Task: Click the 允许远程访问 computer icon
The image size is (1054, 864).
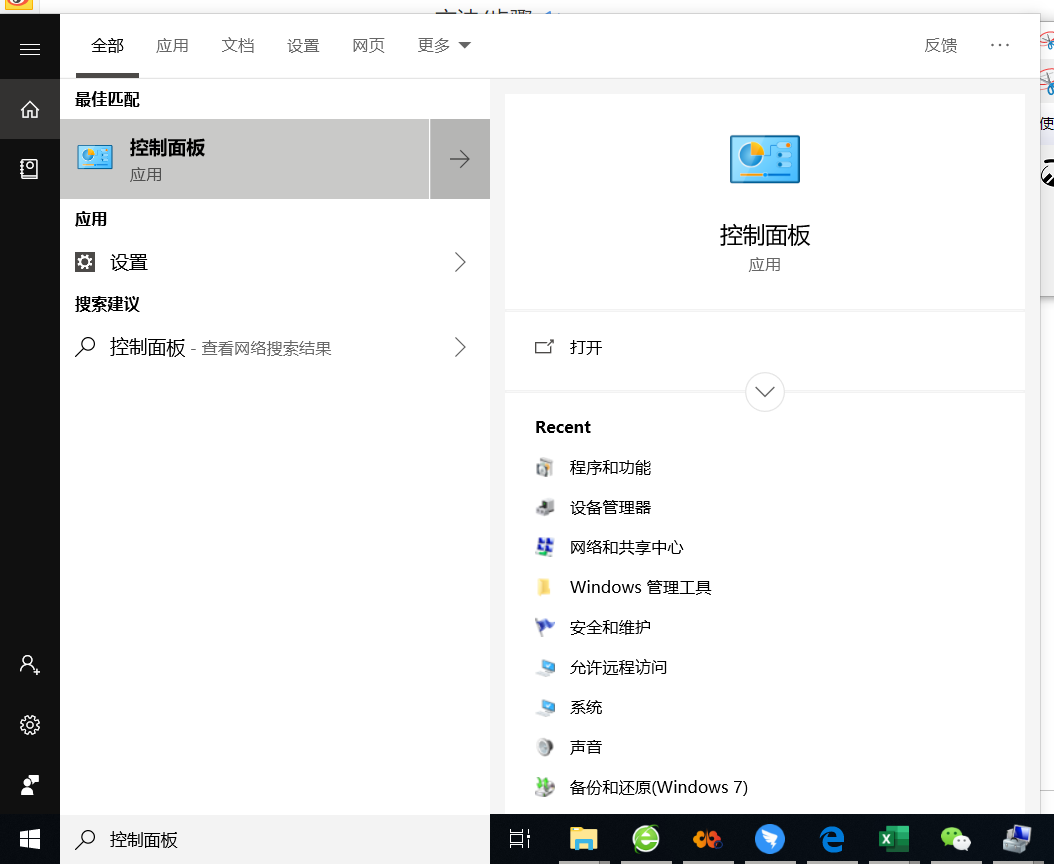Action: pos(544,667)
